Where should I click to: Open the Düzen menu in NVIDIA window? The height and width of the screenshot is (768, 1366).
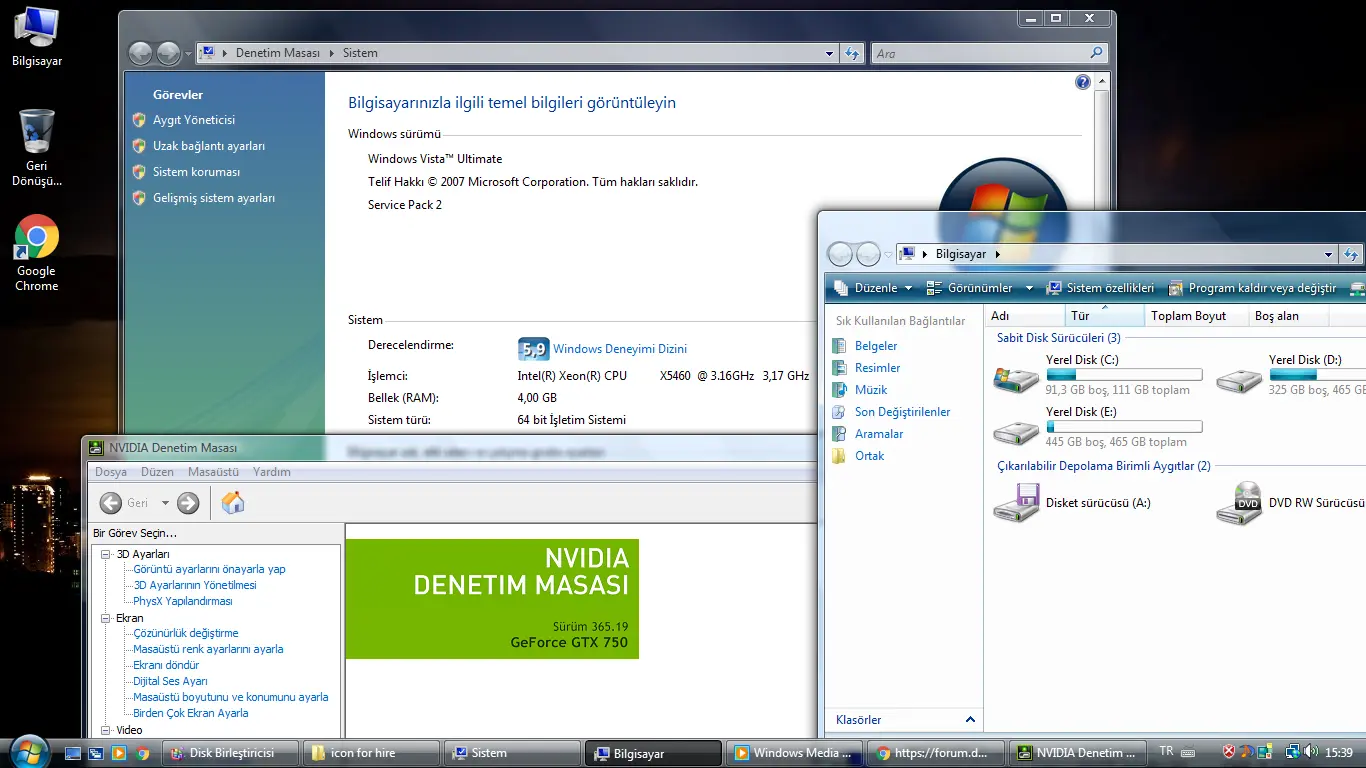pos(157,472)
